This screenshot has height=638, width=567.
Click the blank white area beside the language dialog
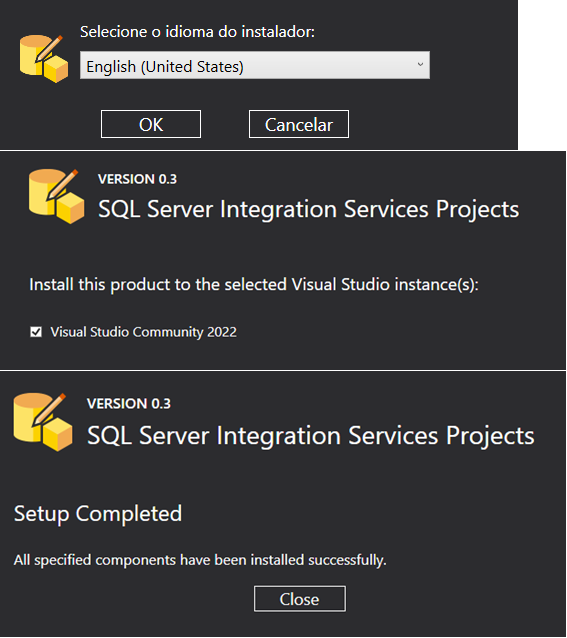pyautogui.click(x=542, y=75)
